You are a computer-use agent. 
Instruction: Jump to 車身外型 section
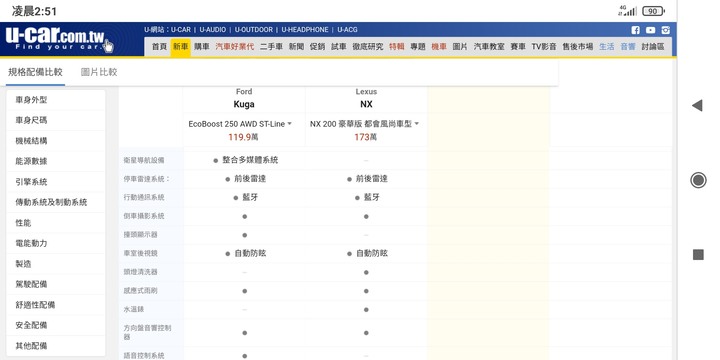click(56, 100)
